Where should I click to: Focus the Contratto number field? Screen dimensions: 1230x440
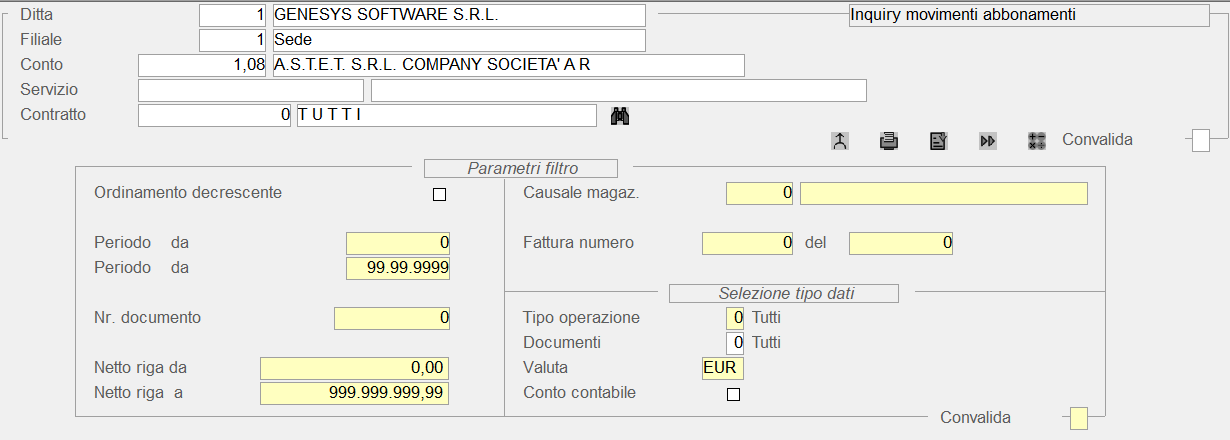[x=215, y=116]
